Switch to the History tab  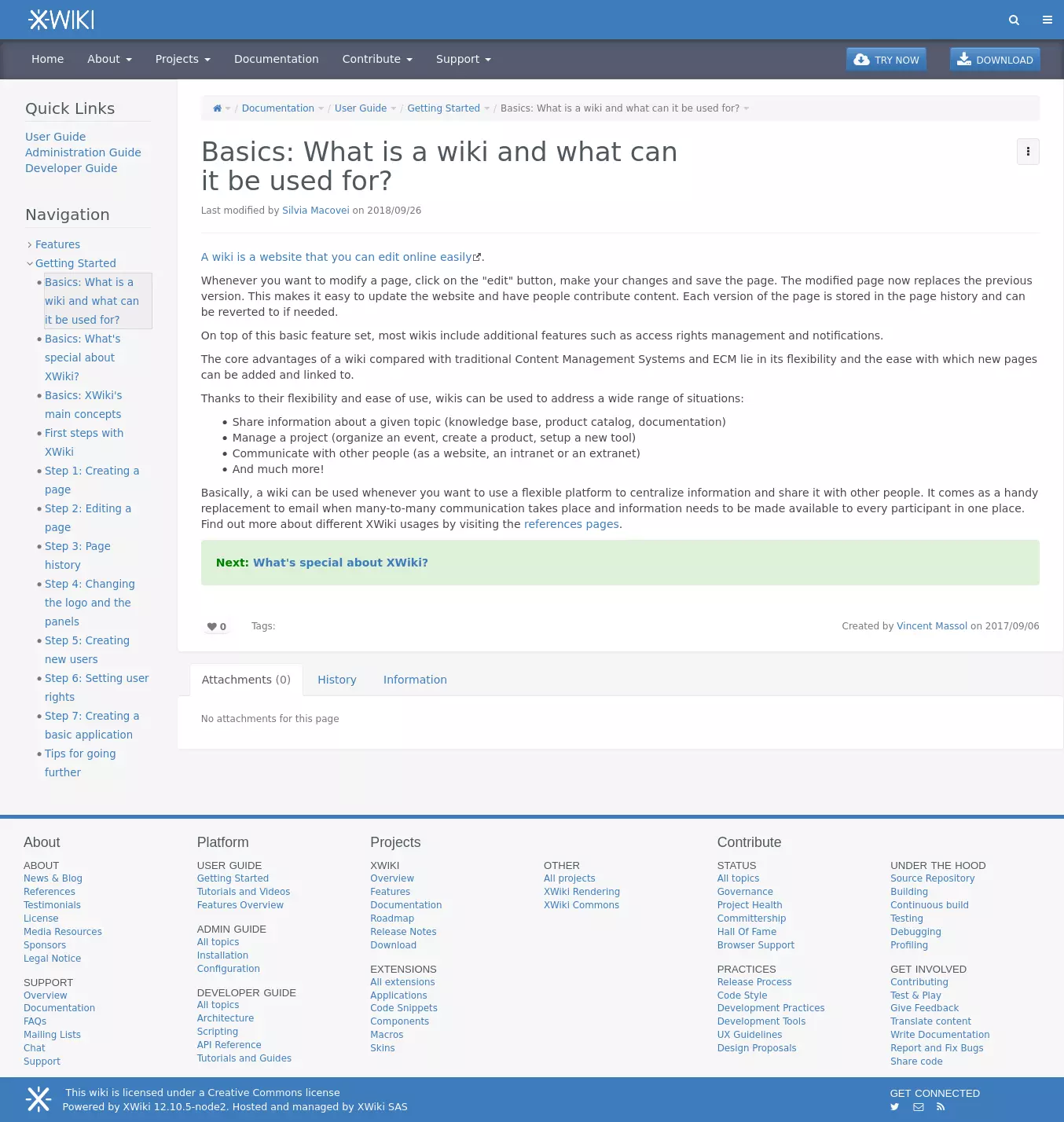336,680
